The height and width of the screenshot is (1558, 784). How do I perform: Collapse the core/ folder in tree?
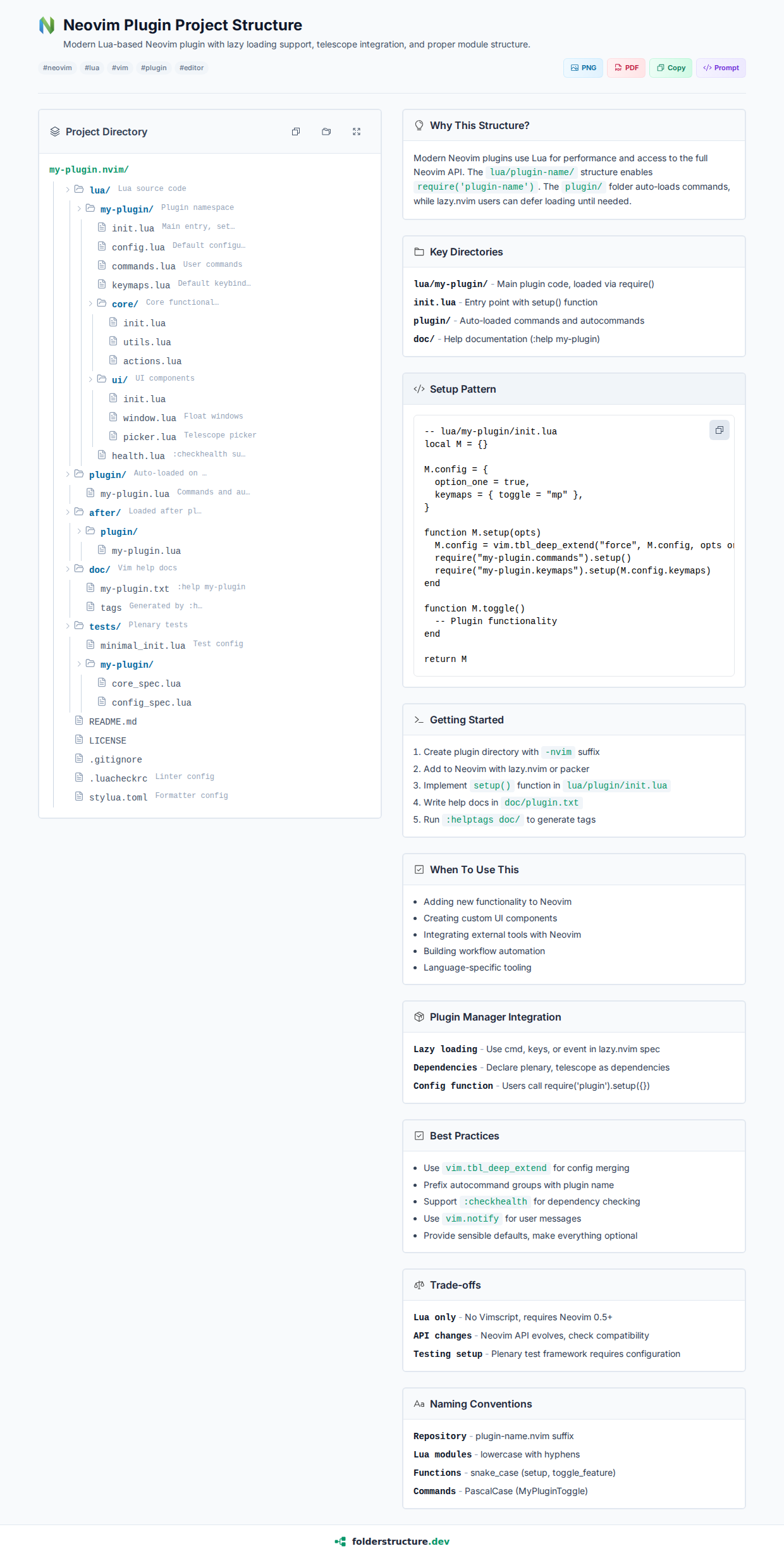[90, 304]
